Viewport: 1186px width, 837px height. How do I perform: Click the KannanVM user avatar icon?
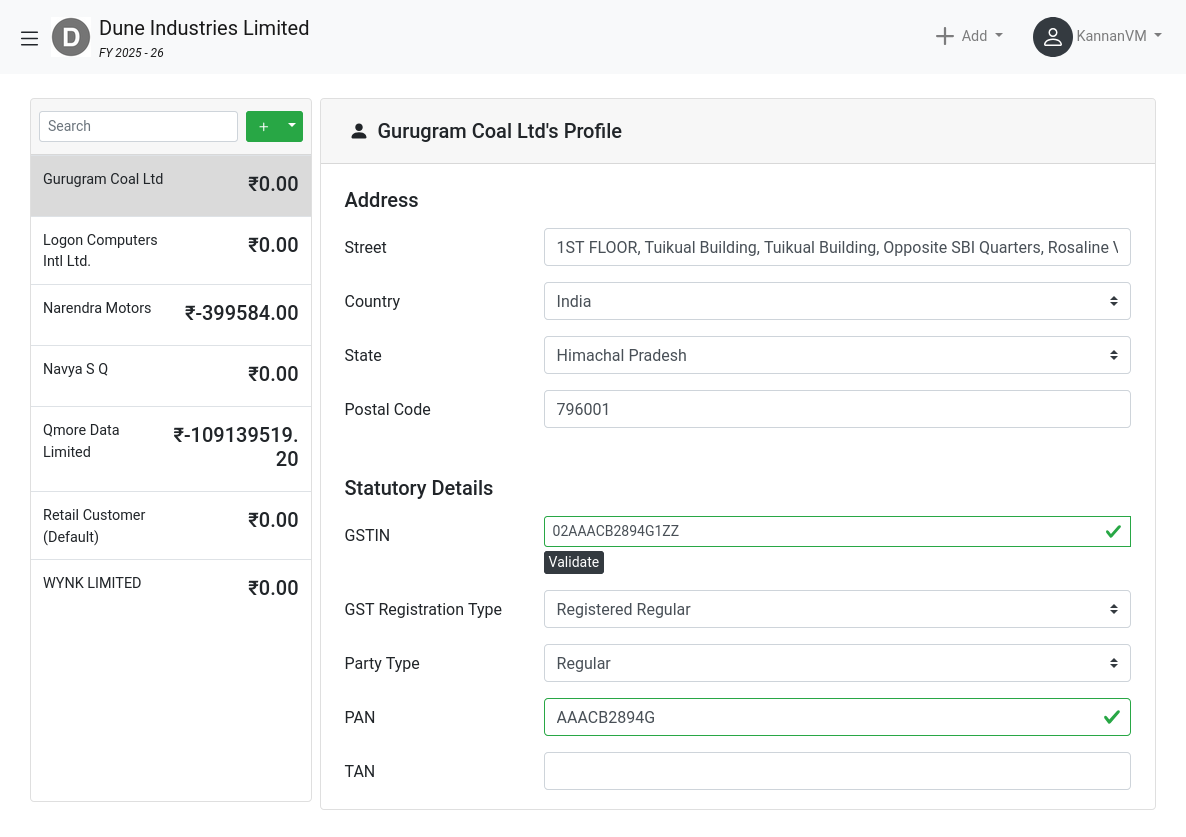point(1052,37)
